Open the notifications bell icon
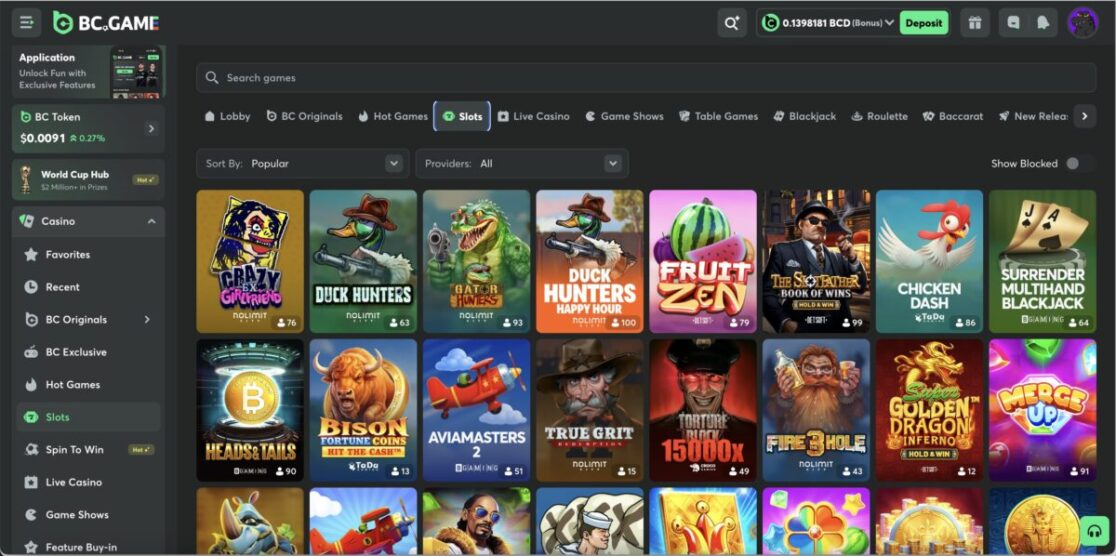Viewport: 1116px width, 556px height. (1043, 23)
